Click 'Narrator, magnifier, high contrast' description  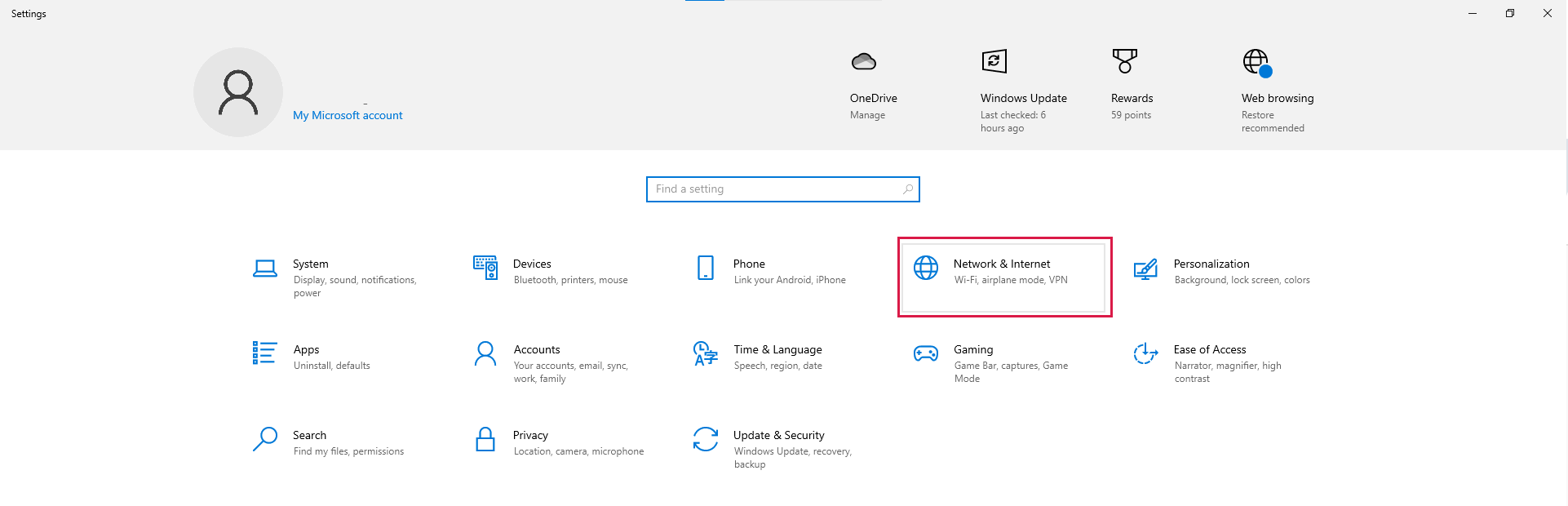pyautogui.click(x=1228, y=372)
